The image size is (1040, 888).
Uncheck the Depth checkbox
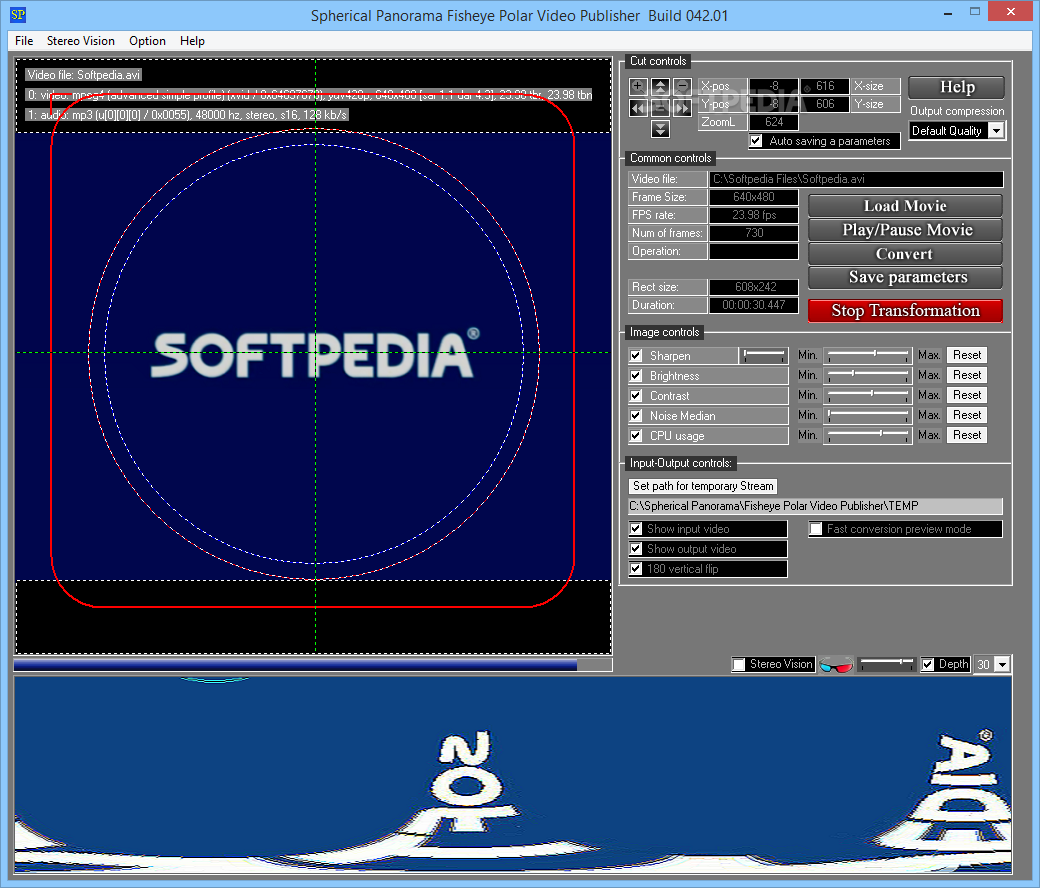coord(928,665)
